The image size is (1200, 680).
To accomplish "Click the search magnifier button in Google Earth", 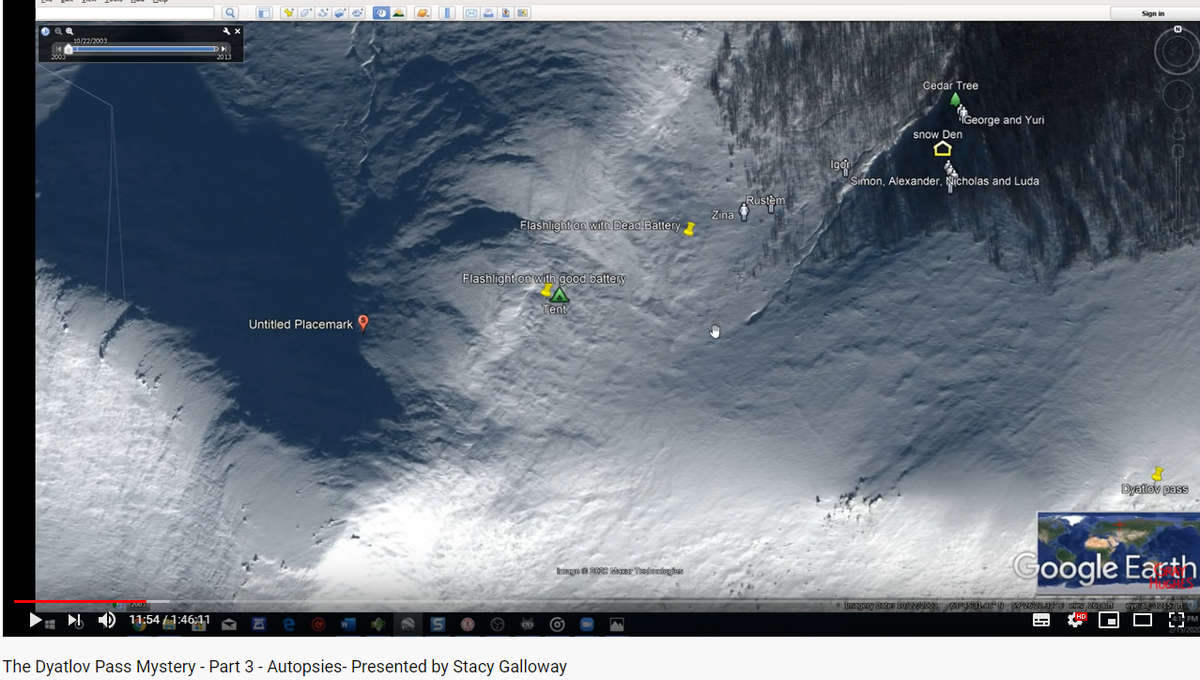I will [230, 13].
